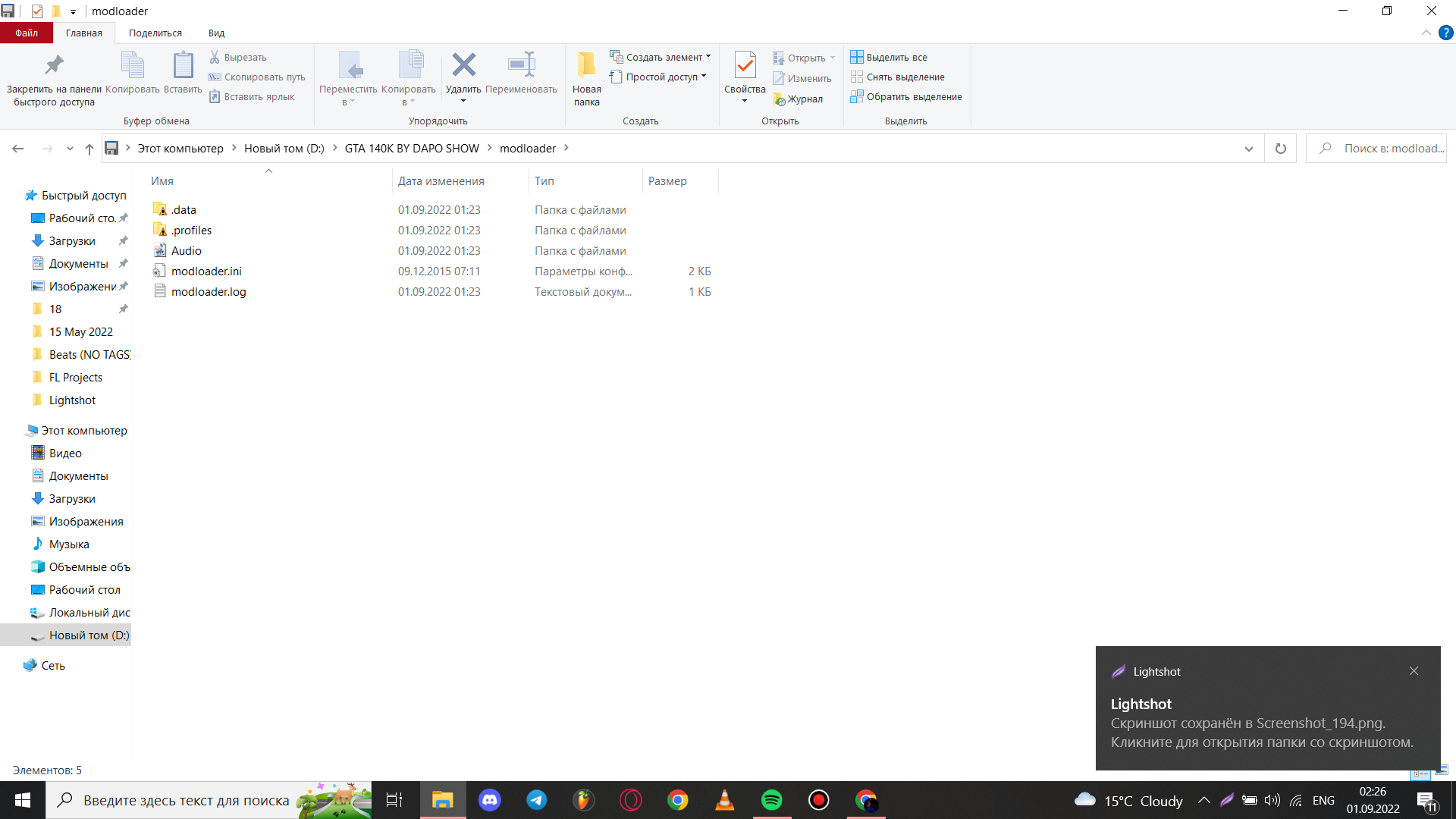Select Локальный диск in navigation pane
The width and height of the screenshot is (1456, 819).
point(89,612)
